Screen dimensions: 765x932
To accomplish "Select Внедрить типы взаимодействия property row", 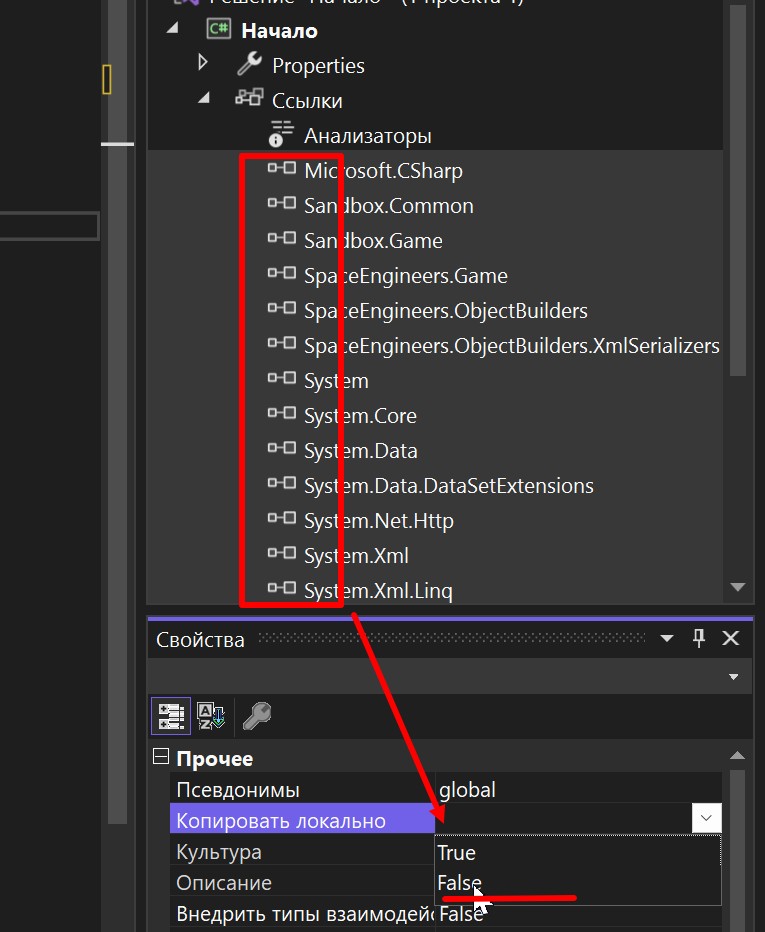I will click(x=303, y=914).
